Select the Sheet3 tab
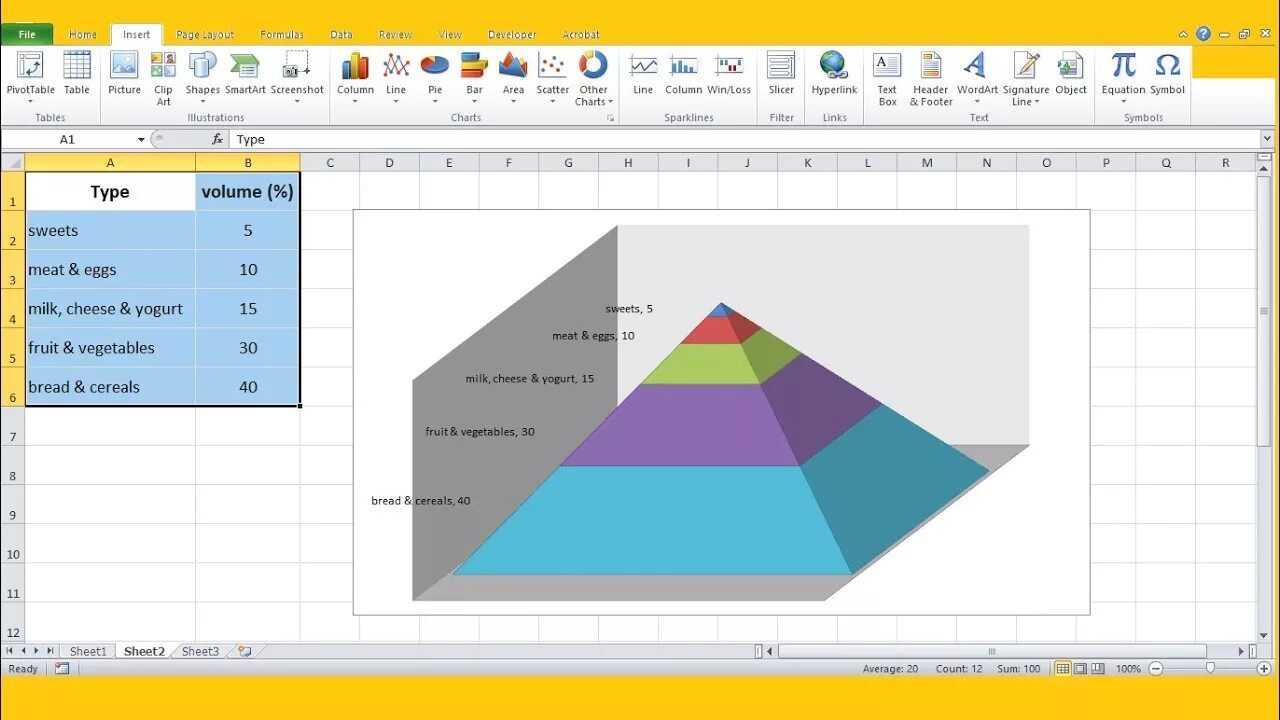 200,651
